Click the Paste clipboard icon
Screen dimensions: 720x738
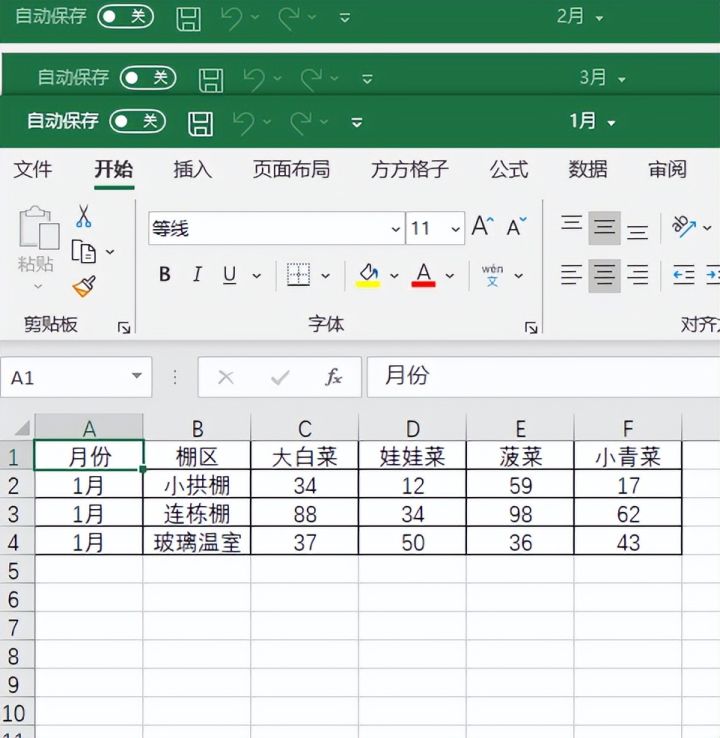39,228
